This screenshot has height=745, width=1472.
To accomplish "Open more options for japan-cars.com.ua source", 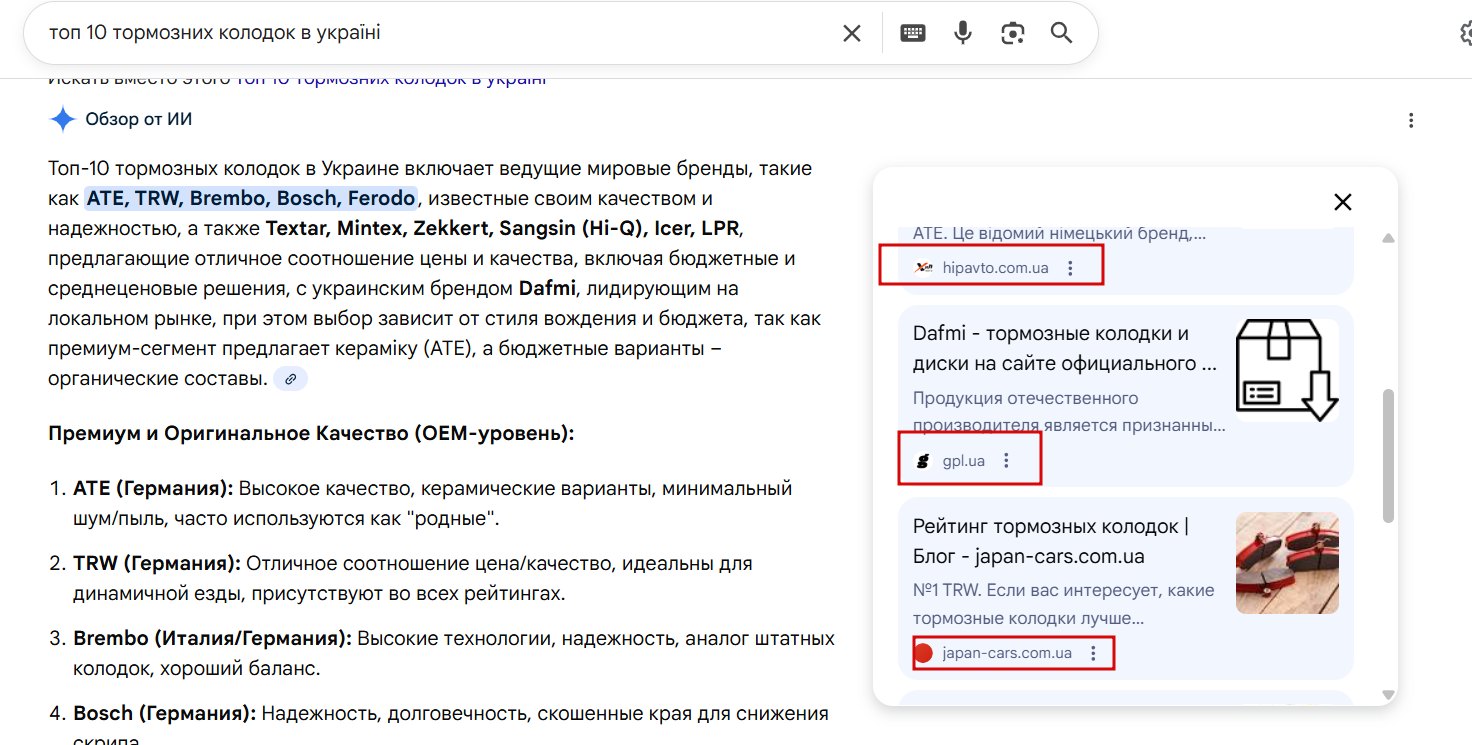I will click(1093, 653).
